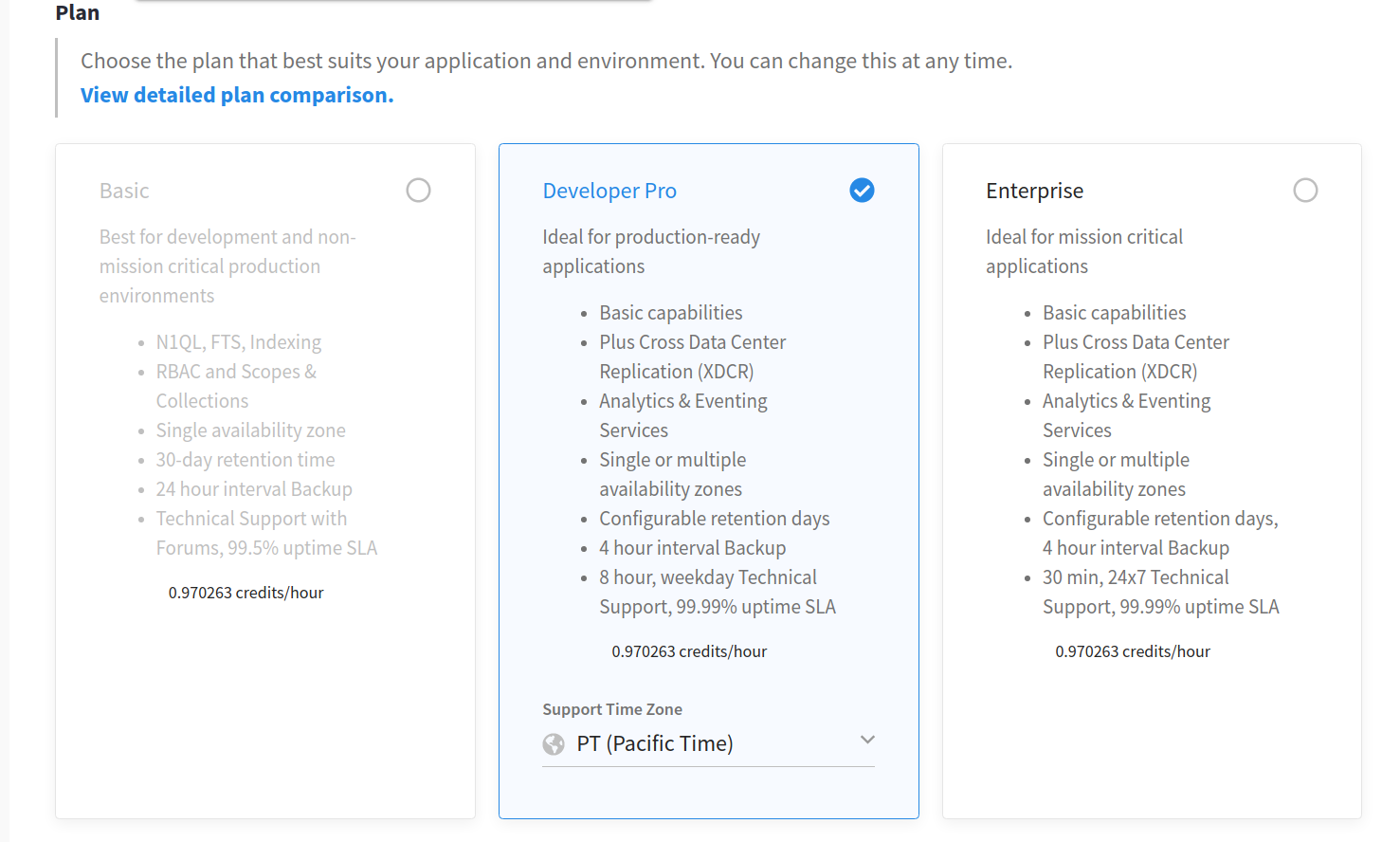Click the globe icon beside Pacific Time

tap(554, 742)
